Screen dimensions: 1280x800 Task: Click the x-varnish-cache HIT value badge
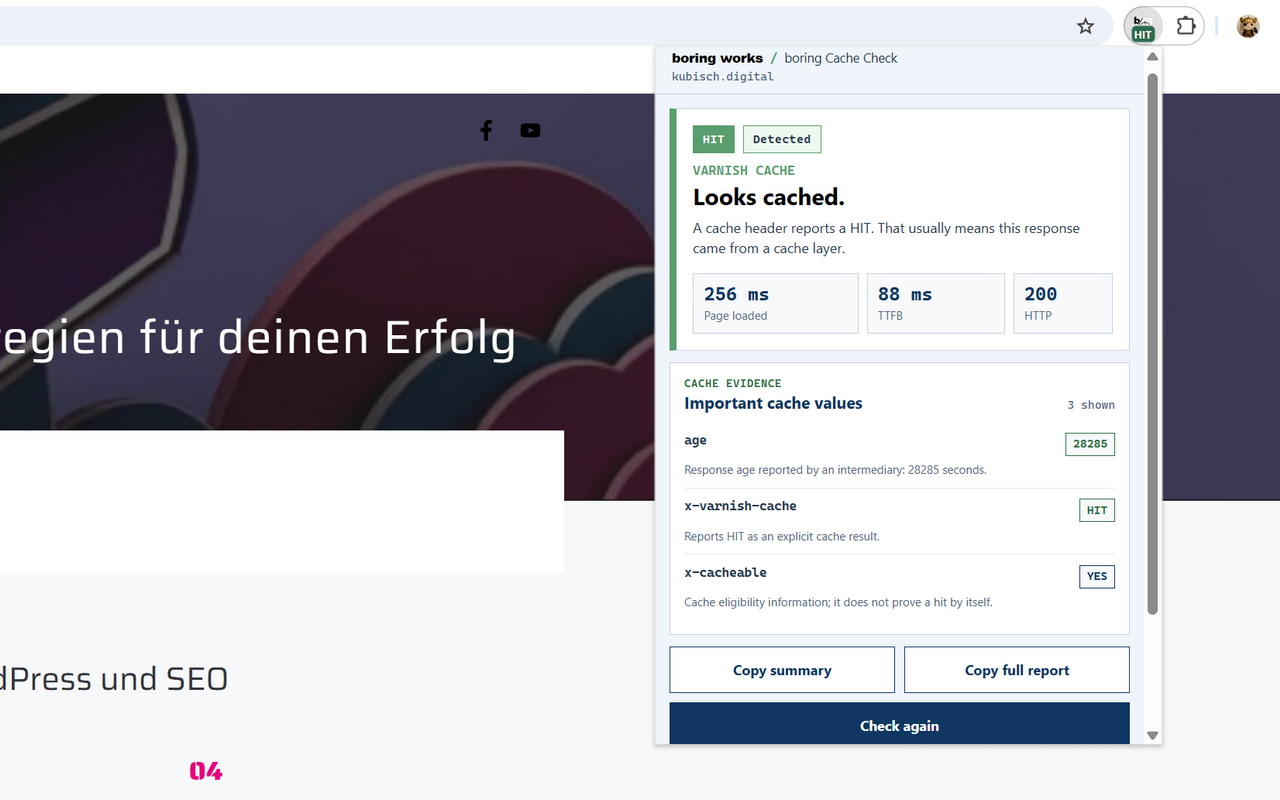point(1097,510)
